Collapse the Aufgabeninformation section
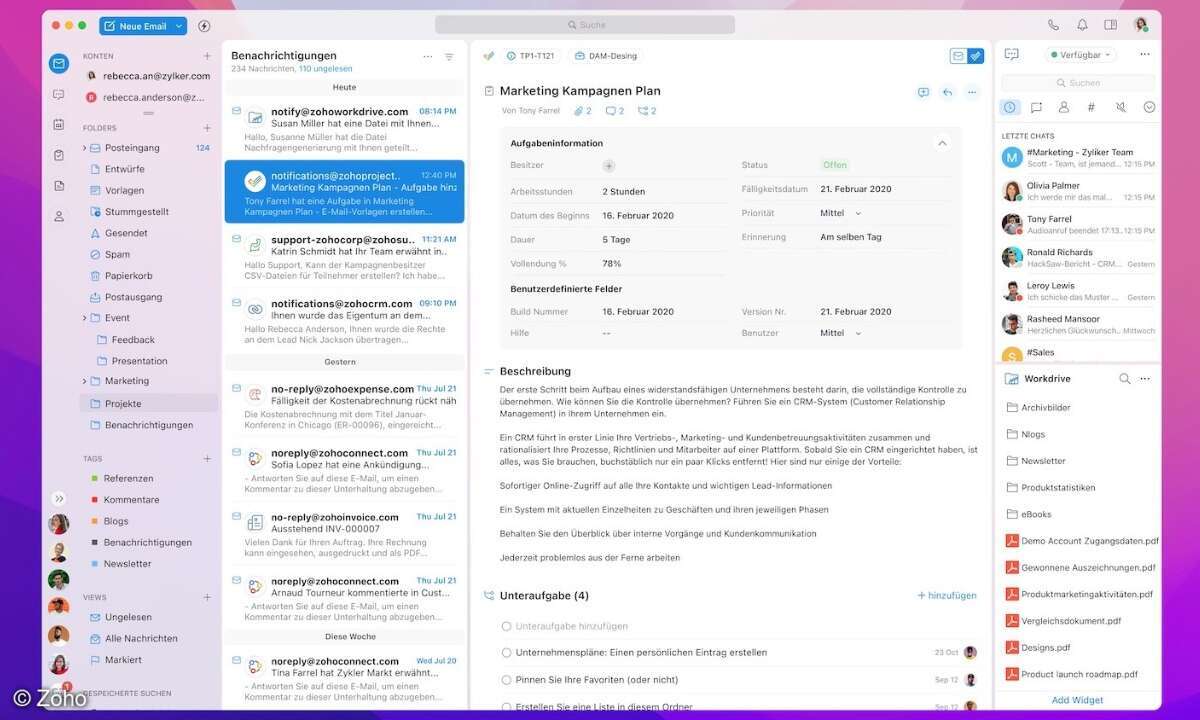1200x720 pixels. (941, 143)
